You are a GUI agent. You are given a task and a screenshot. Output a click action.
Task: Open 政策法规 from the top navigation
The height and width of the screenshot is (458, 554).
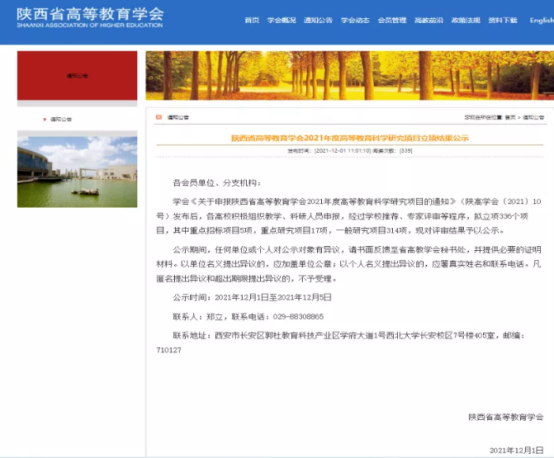pos(465,20)
